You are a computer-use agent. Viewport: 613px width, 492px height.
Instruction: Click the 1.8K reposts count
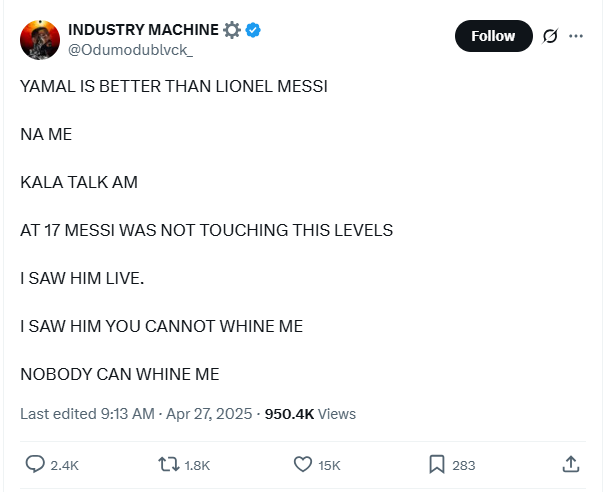pos(198,465)
